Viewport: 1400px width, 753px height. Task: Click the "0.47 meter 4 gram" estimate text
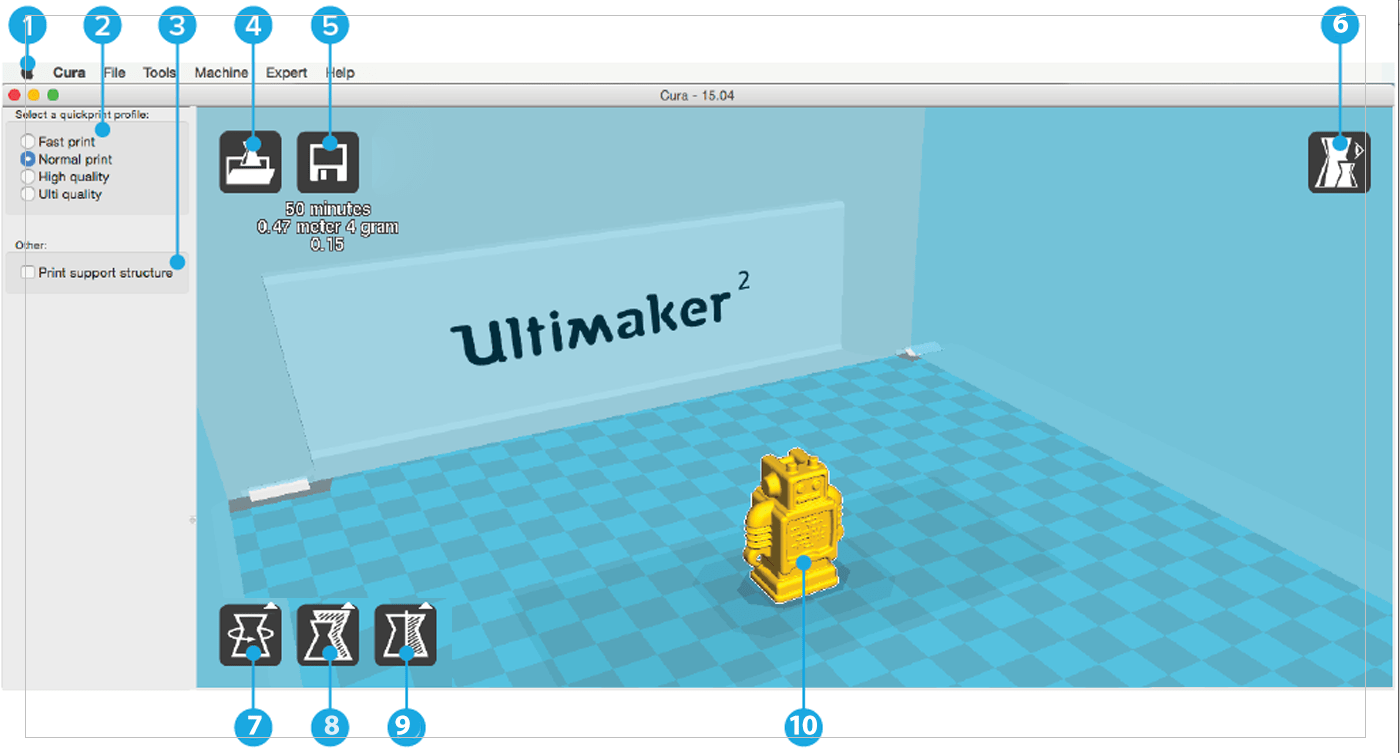coord(328,227)
